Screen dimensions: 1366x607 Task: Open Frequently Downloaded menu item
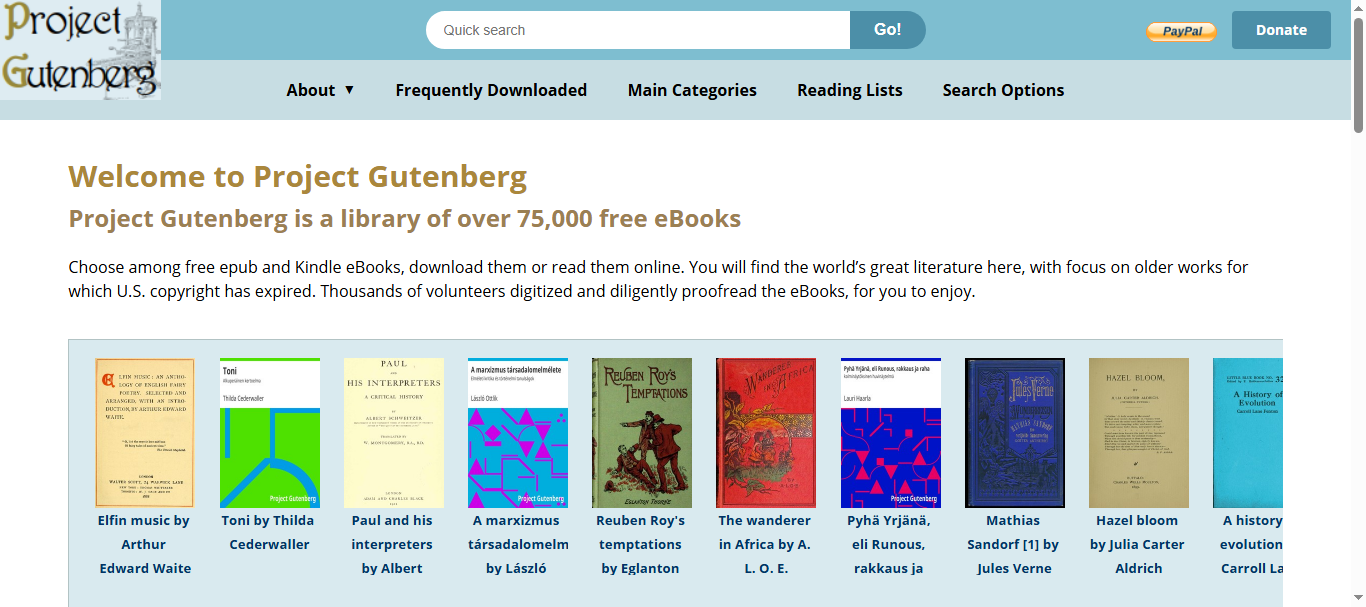click(491, 90)
